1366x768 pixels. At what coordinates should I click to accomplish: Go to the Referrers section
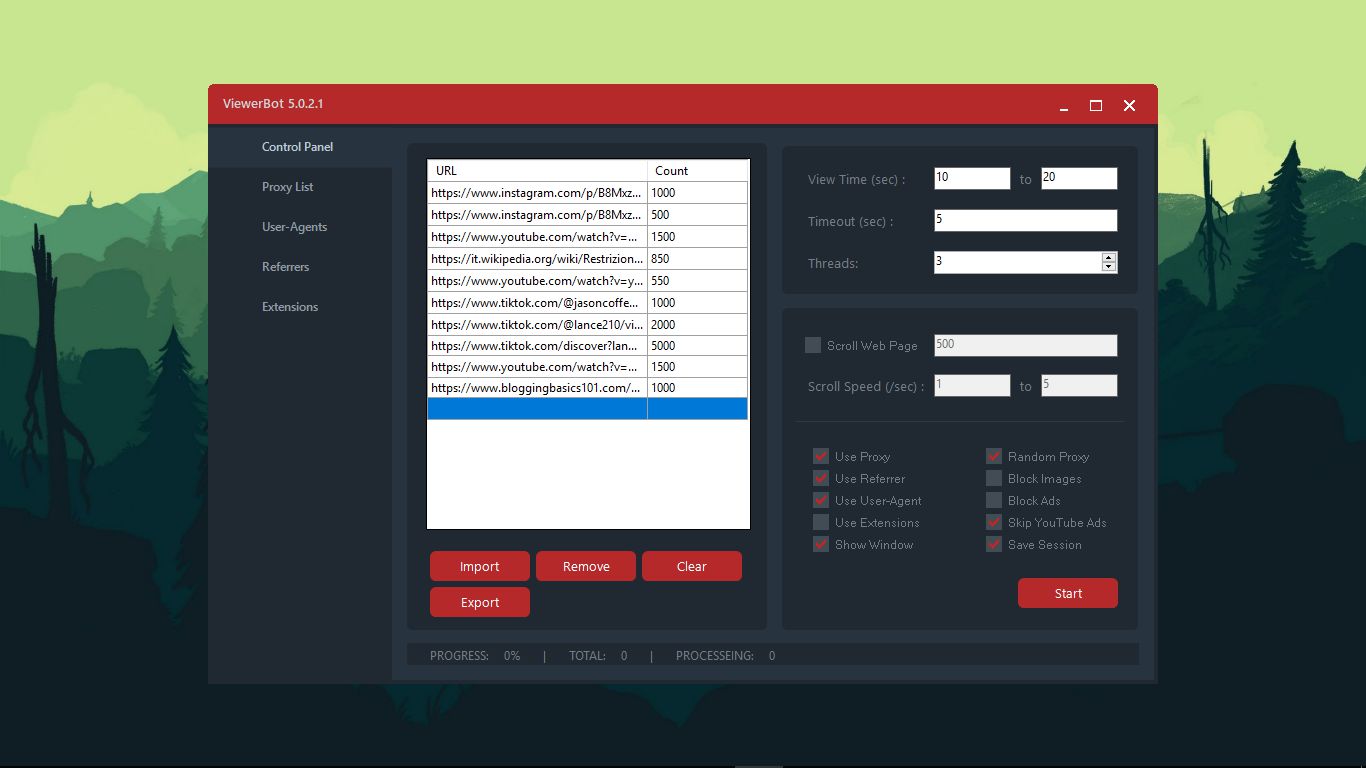[285, 267]
